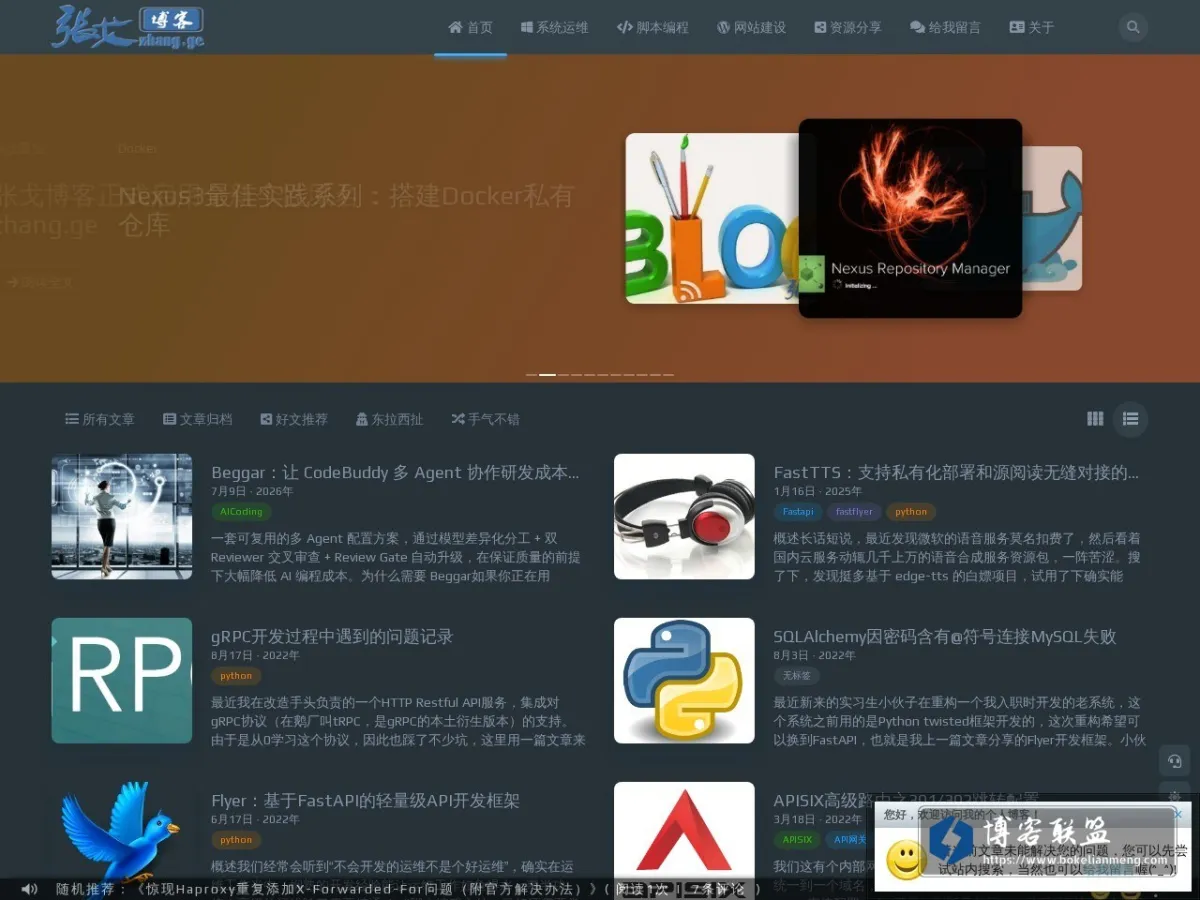This screenshot has width=1200, height=900.
Task: Open the Python logo thumbnail
Action: click(684, 681)
